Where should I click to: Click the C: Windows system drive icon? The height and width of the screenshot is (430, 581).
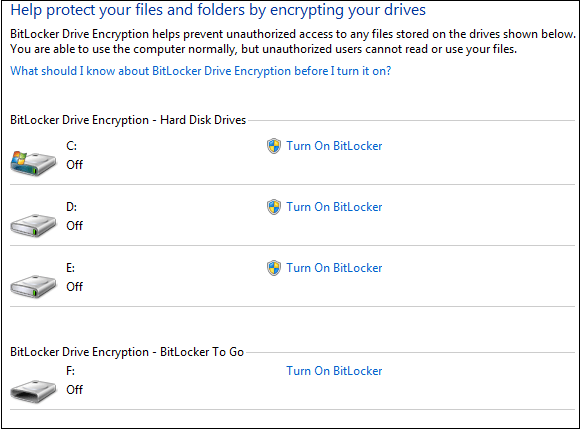pos(33,163)
